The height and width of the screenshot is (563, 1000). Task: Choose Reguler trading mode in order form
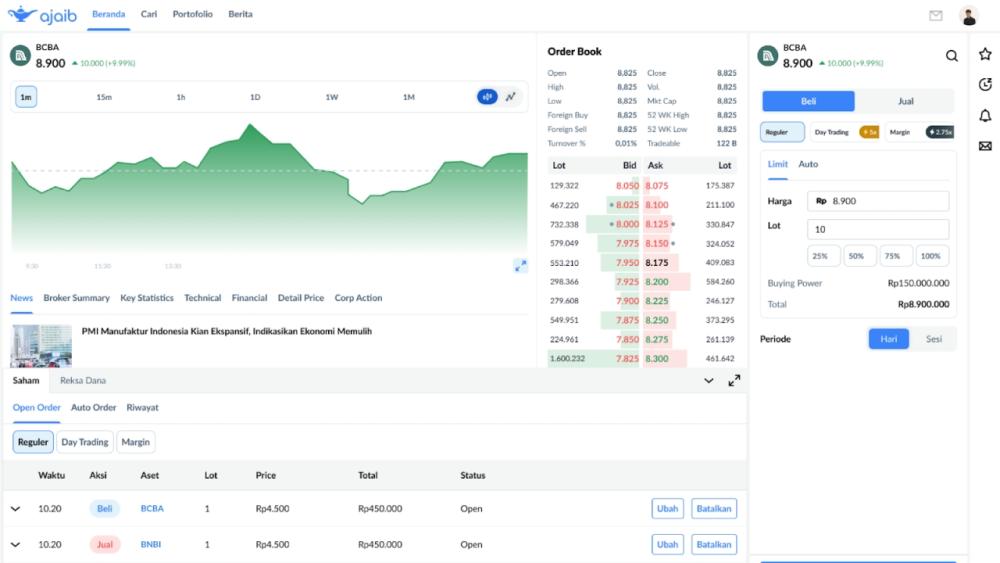tap(782, 132)
